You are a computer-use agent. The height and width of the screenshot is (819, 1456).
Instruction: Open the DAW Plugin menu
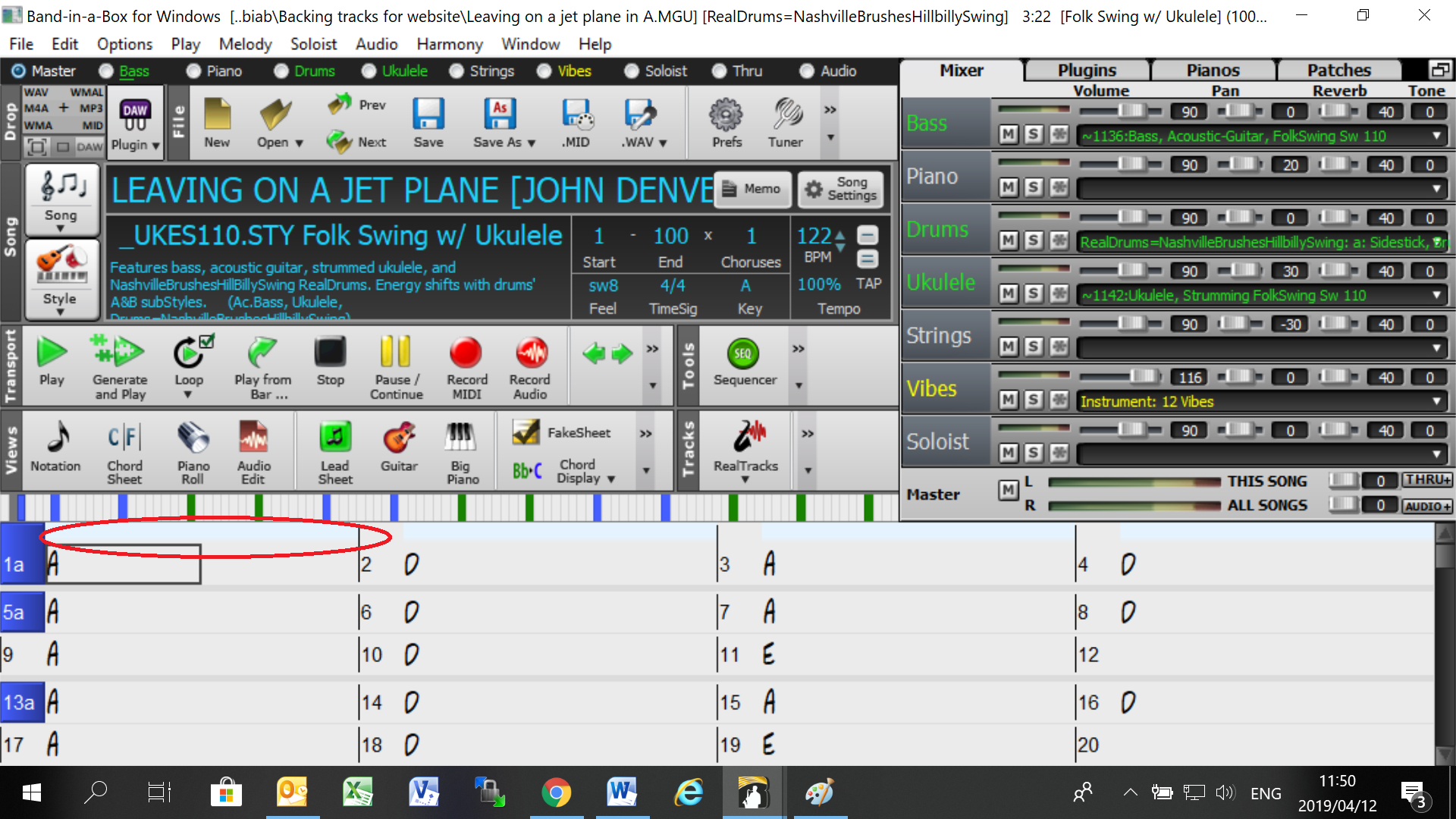tap(135, 124)
